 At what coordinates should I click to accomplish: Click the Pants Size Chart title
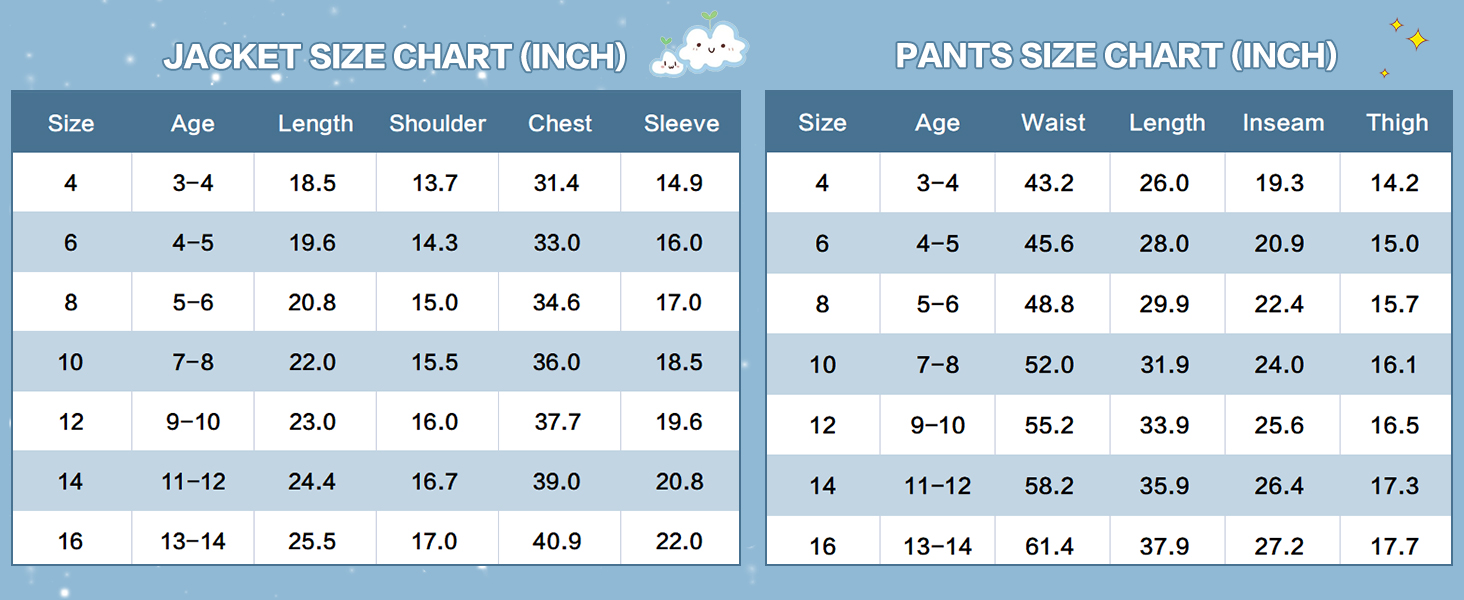coord(1116,56)
